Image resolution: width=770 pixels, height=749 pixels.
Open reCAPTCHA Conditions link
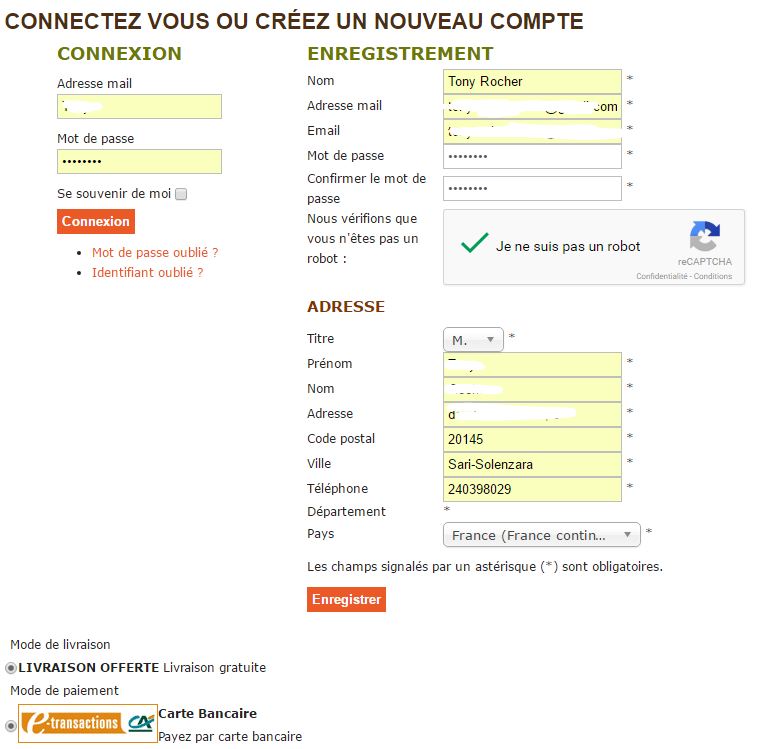point(713,277)
